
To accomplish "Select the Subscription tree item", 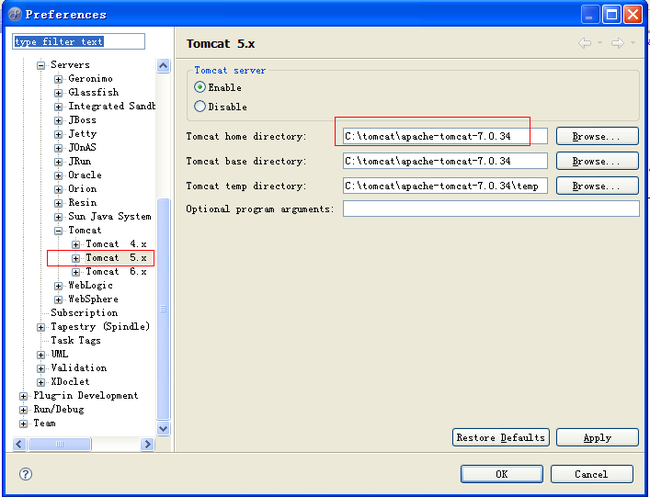I will (84, 313).
